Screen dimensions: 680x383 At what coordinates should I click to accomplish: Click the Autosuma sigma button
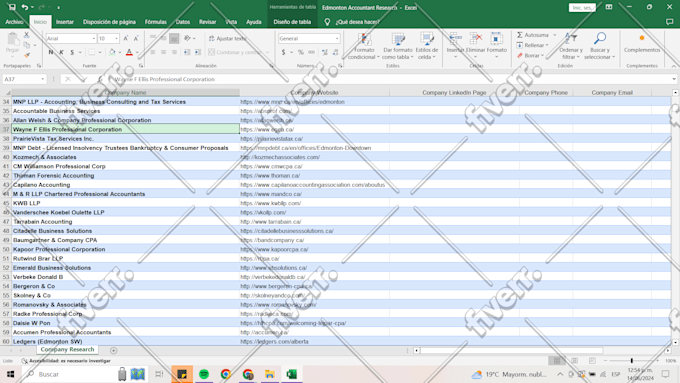tap(533, 35)
